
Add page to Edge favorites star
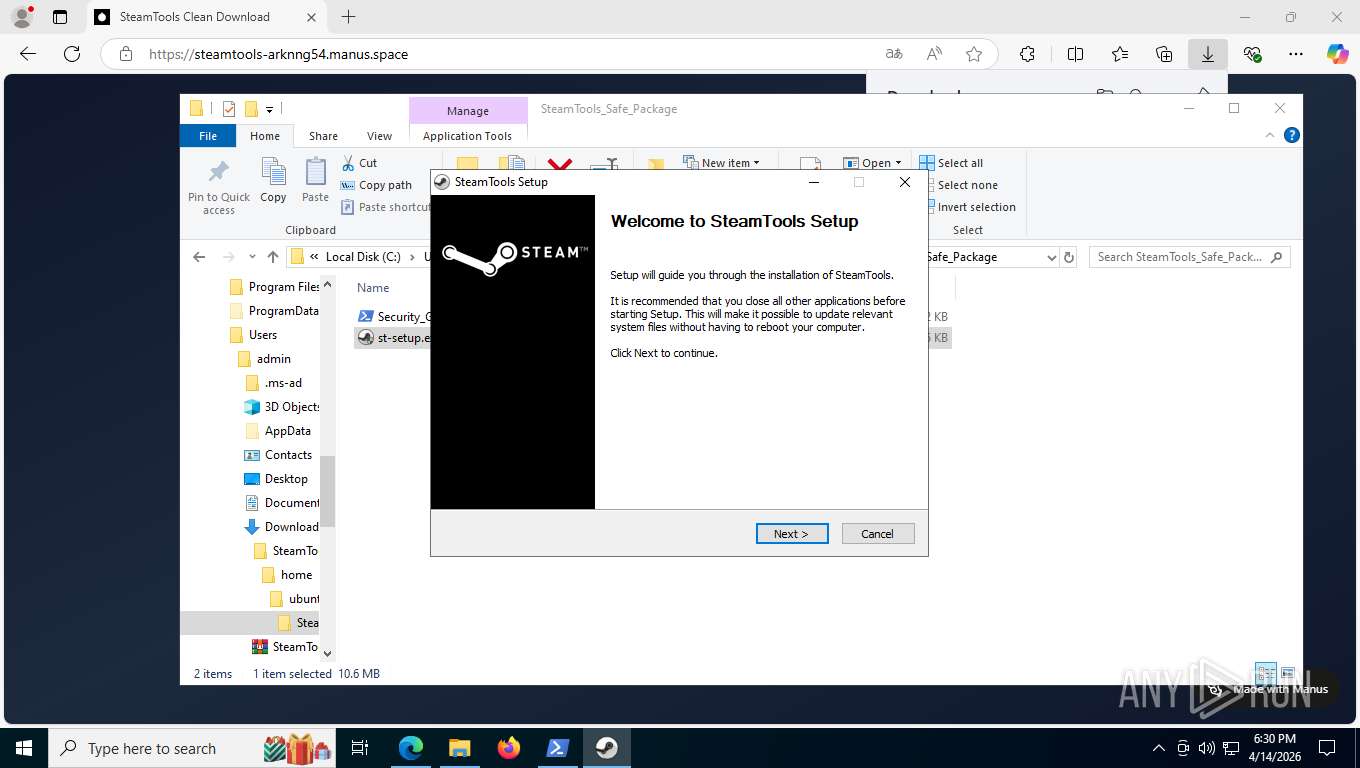[974, 54]
